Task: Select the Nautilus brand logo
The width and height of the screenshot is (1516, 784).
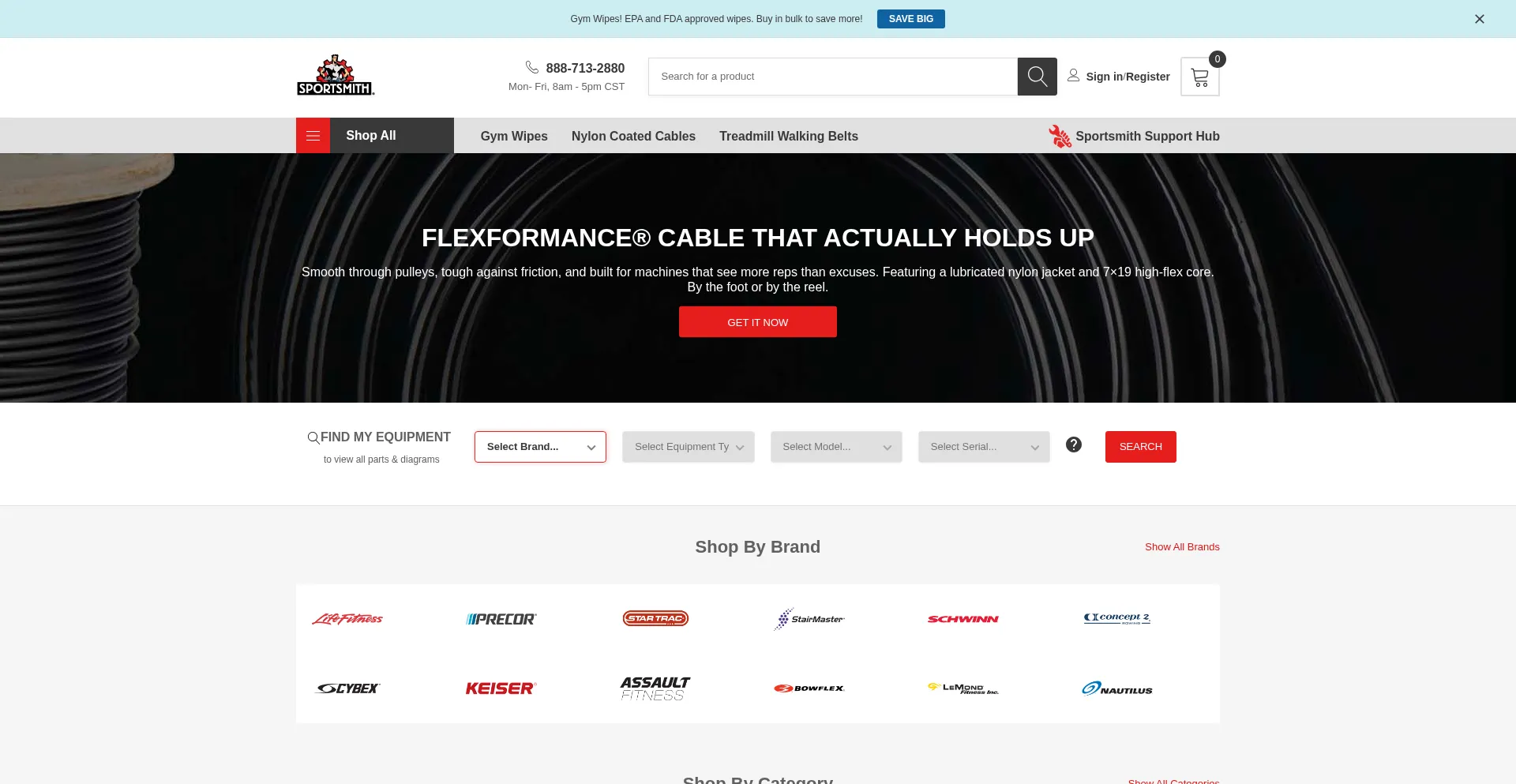Action: [1117, 688]
